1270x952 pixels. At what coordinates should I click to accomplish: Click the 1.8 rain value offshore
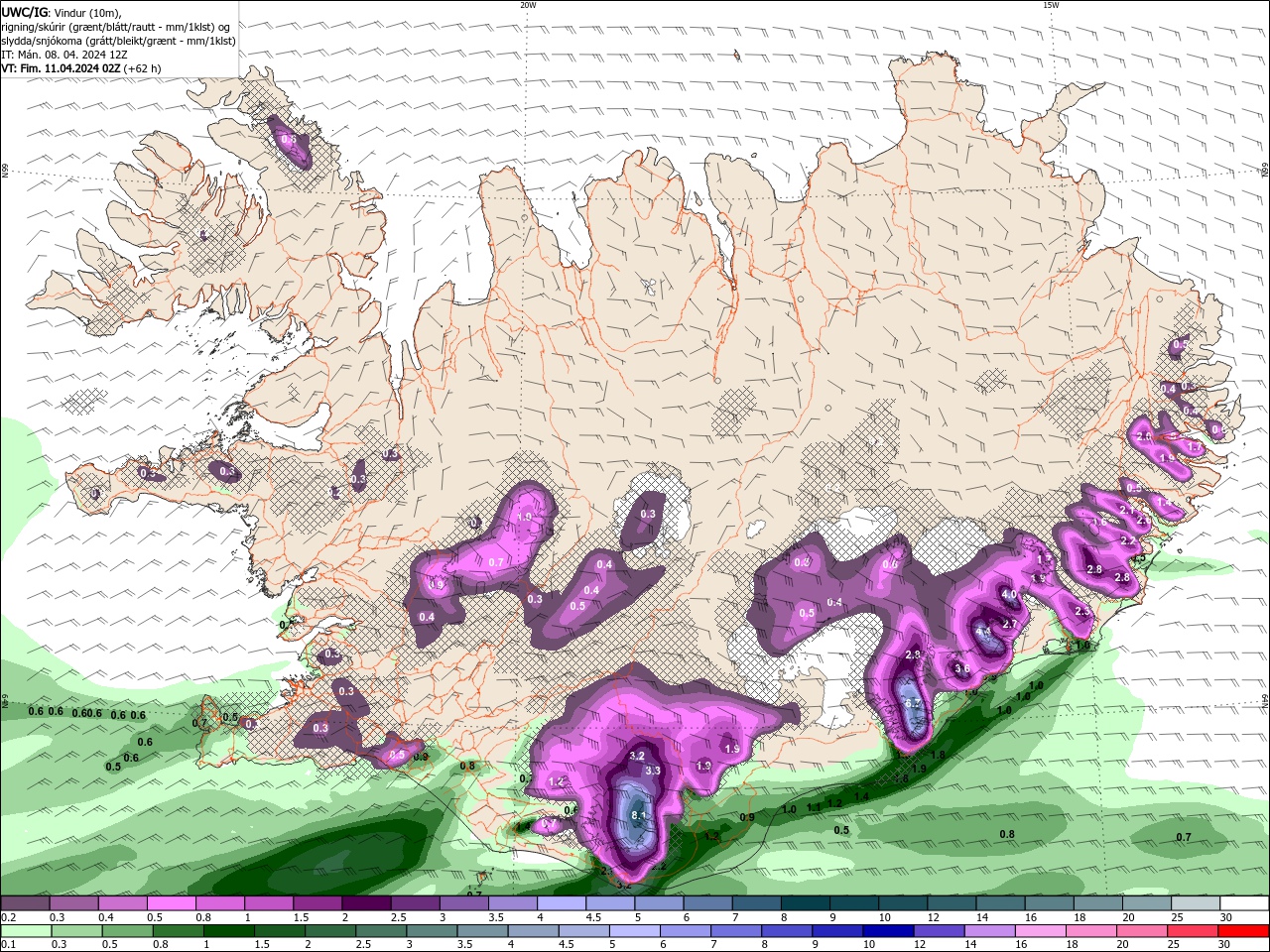click(938, 755)
